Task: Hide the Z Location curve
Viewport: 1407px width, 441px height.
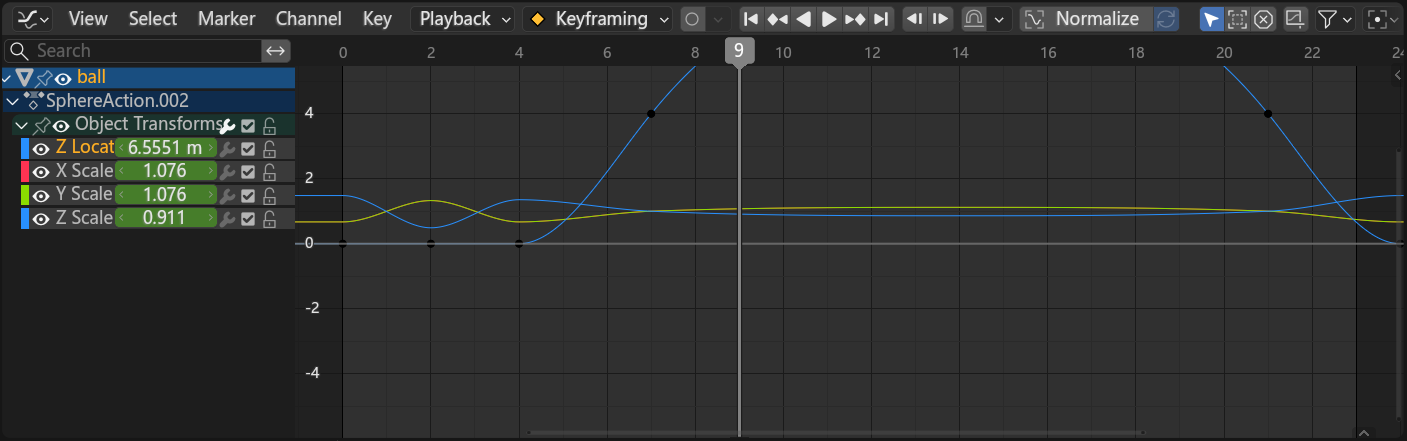Action: tap(41, 148)
